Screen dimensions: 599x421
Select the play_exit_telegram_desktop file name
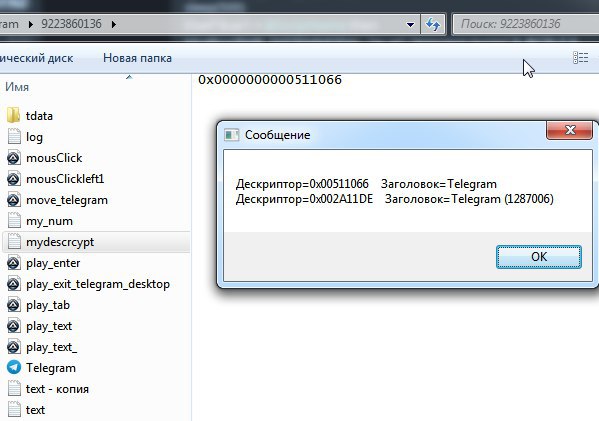pos(98,284)
